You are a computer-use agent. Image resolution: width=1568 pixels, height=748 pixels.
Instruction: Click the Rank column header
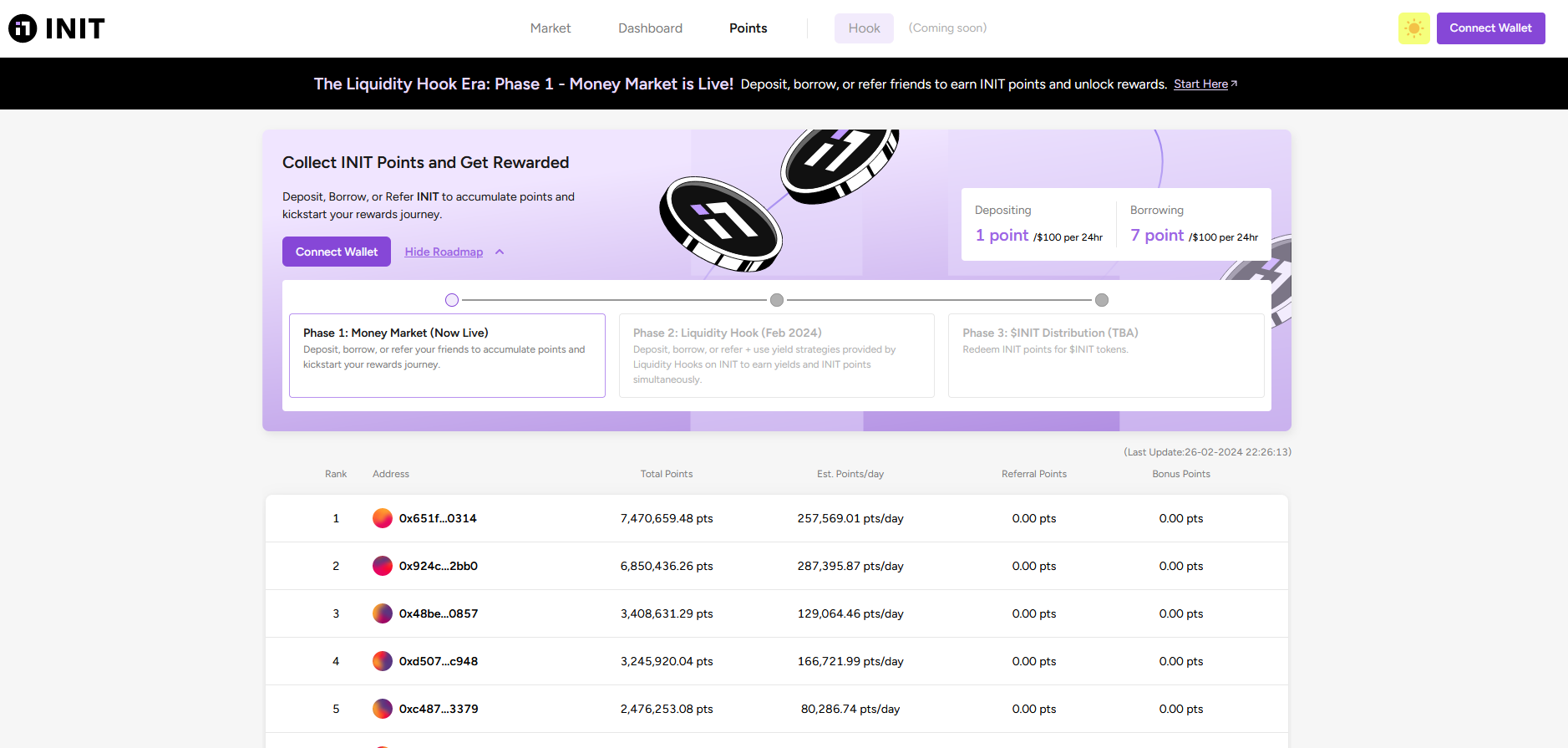click(x=336, y=474)
